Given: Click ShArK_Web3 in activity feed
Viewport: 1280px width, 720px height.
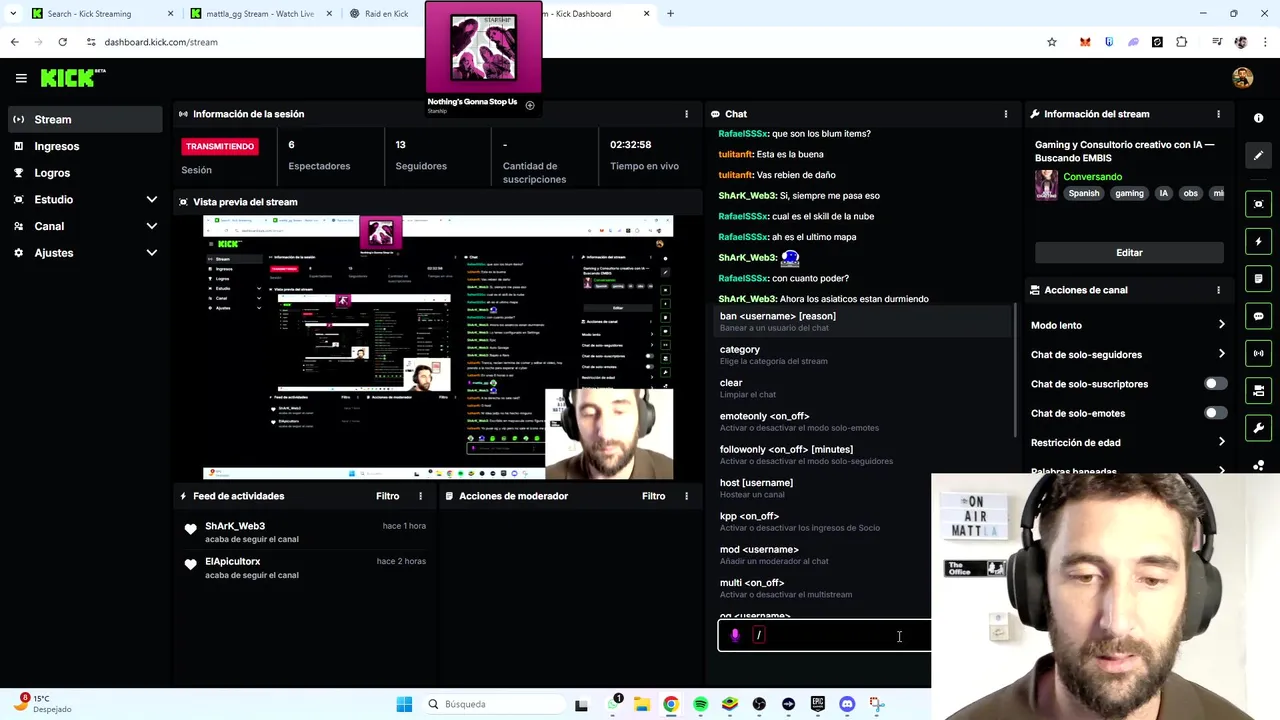Looking at the screenshot, I should (x=235, y=526).
